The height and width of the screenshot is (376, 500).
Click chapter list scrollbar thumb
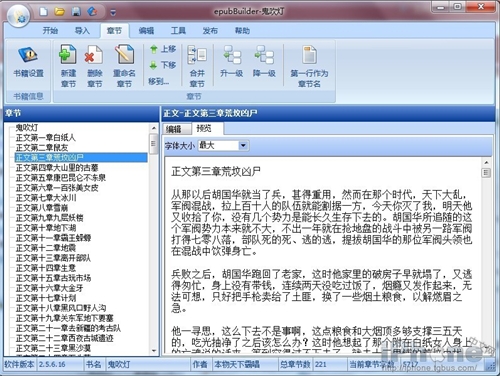pos(154,144)
